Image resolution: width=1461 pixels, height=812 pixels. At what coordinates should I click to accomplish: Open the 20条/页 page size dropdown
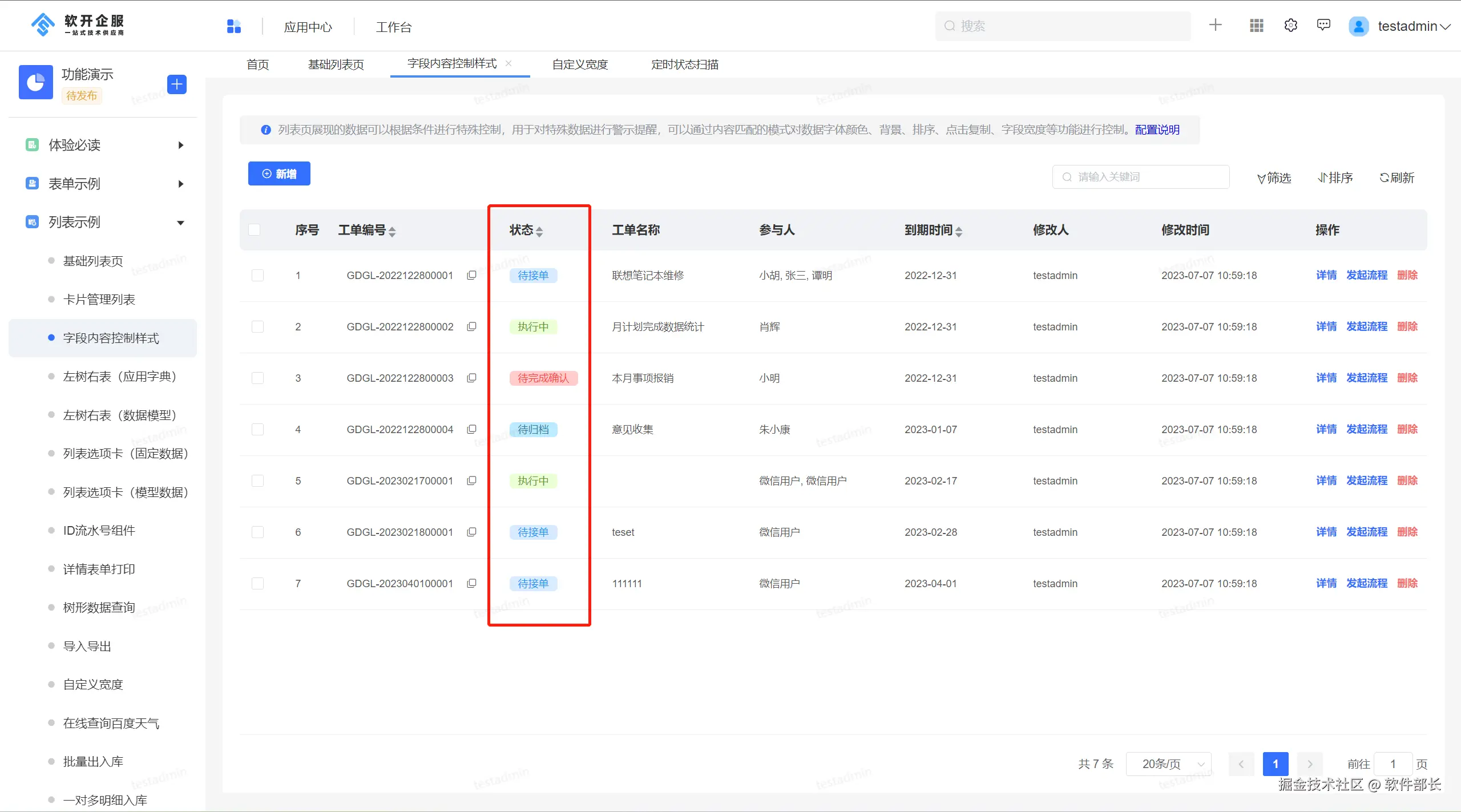[x=1168, y=763]
